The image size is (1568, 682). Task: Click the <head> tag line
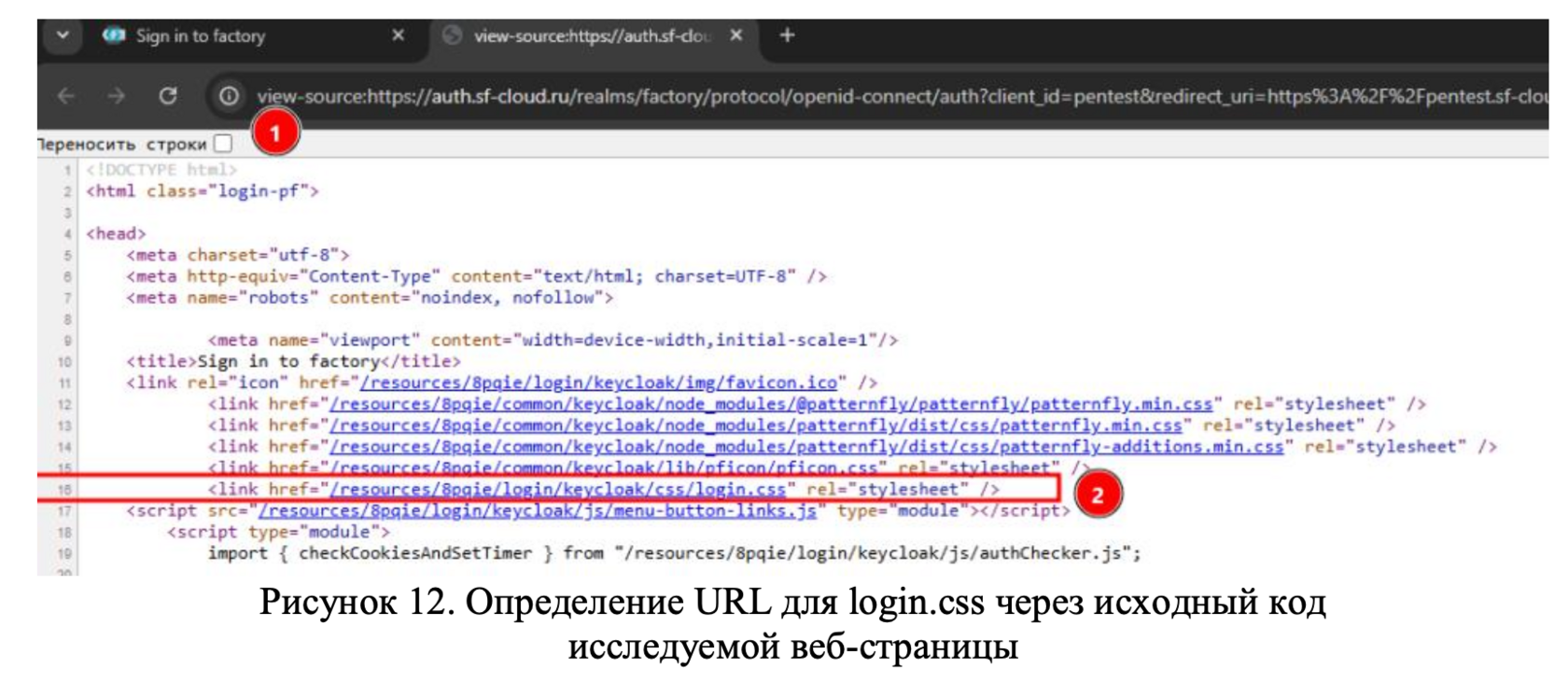click(116, 233)
